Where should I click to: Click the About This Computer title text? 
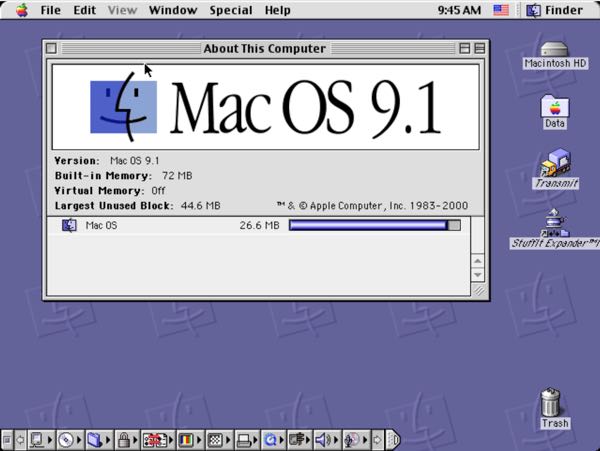coord(264,49)
